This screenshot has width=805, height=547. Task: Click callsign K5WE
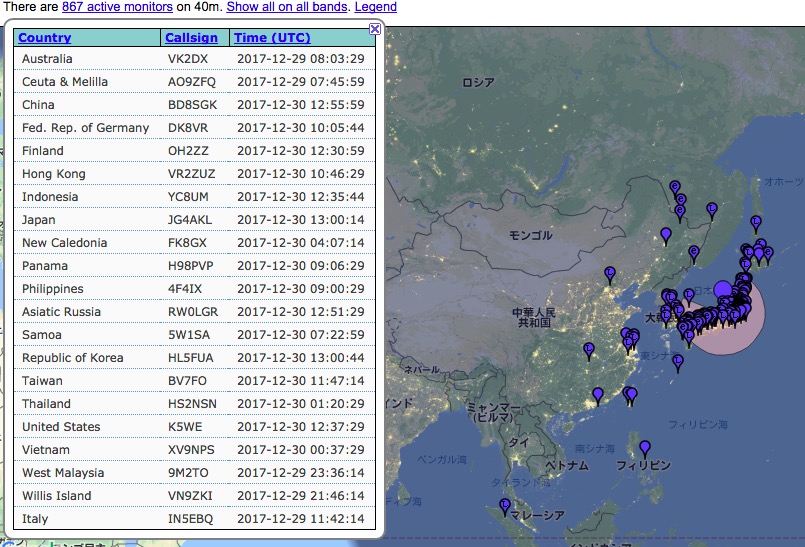click(x=185, y=427)
